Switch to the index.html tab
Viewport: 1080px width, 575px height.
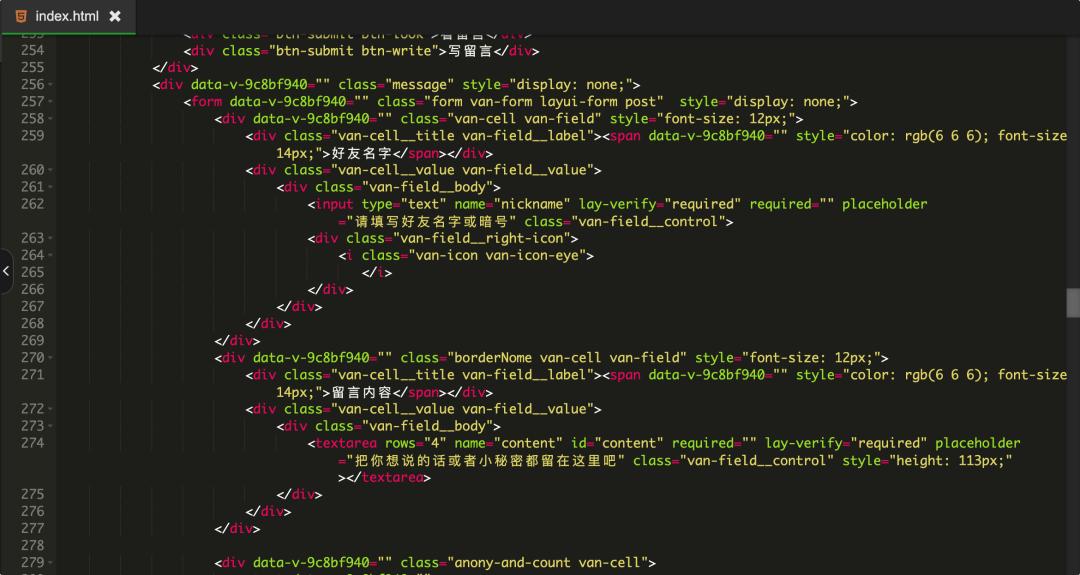point(67,16)
